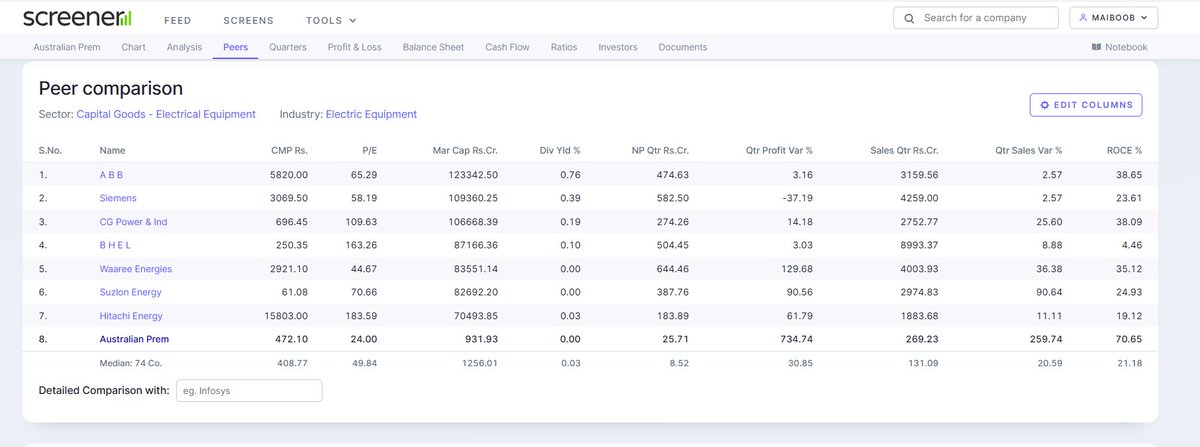Click ABB's CMP value 5820.00

click(x=289, y=176)
